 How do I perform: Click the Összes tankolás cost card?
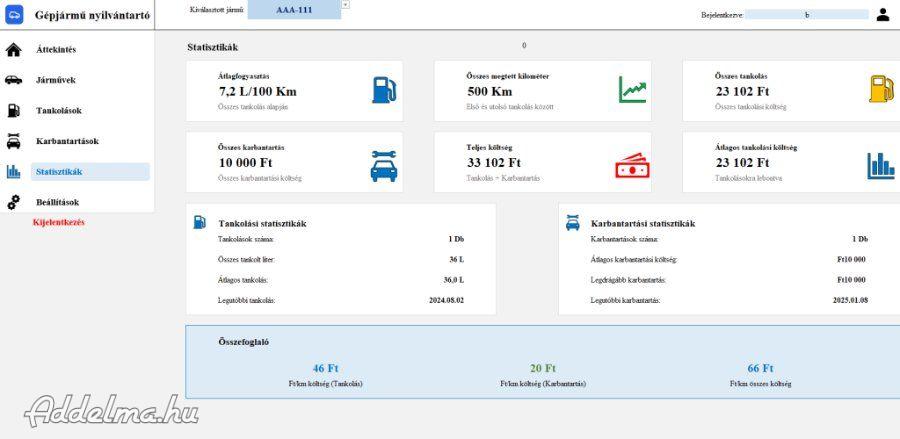pos(790,90)
